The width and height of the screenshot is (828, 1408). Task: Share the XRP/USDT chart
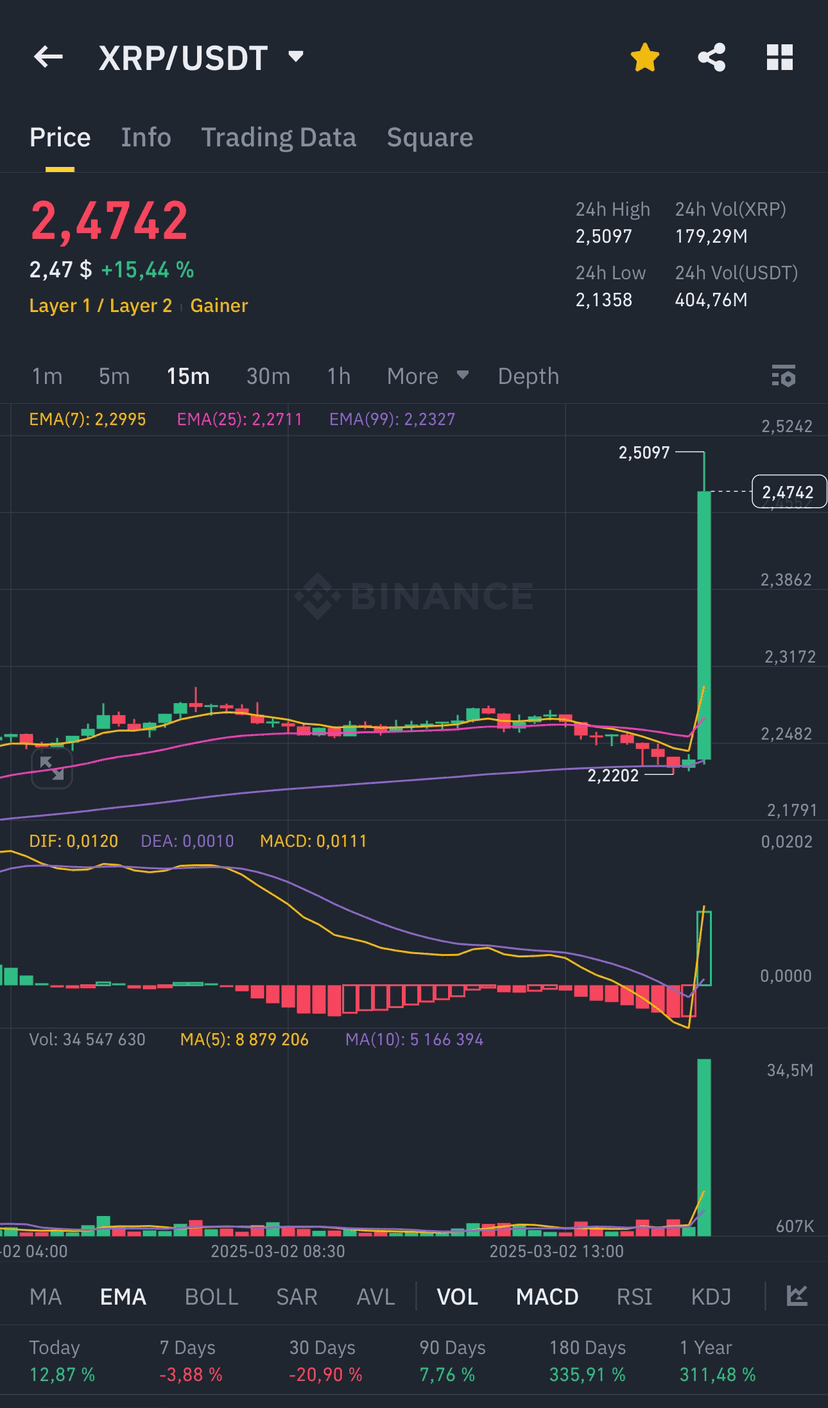pos(711,57)
